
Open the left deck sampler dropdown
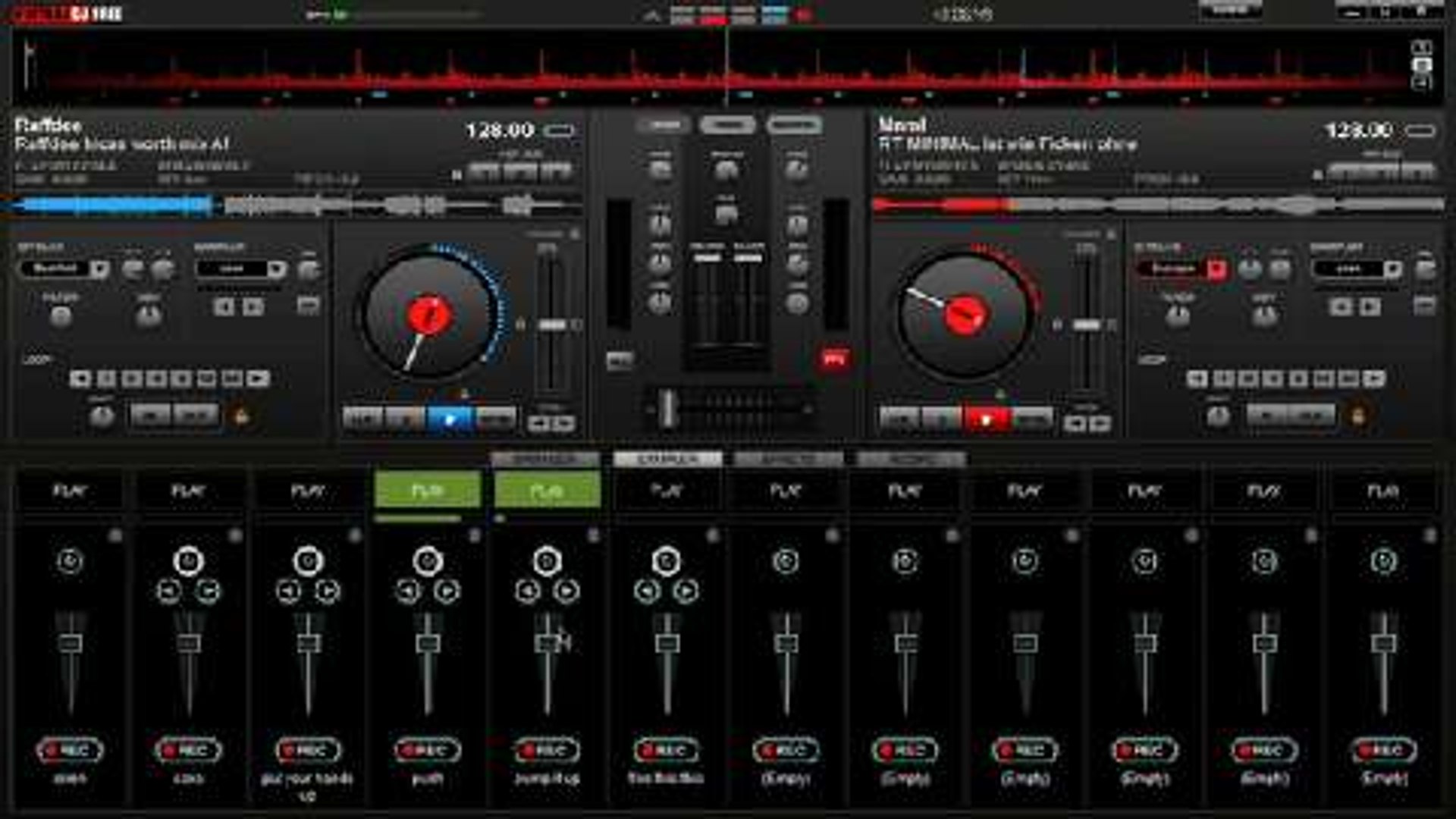(277, 269)
